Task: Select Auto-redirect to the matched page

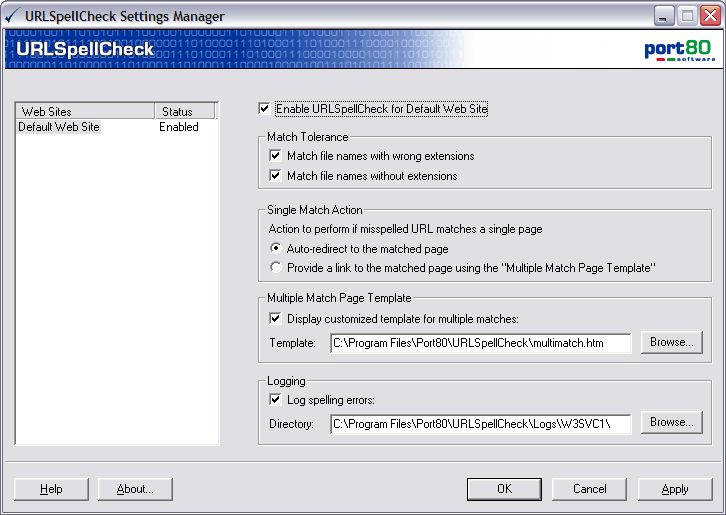Action: pos(275,249)
